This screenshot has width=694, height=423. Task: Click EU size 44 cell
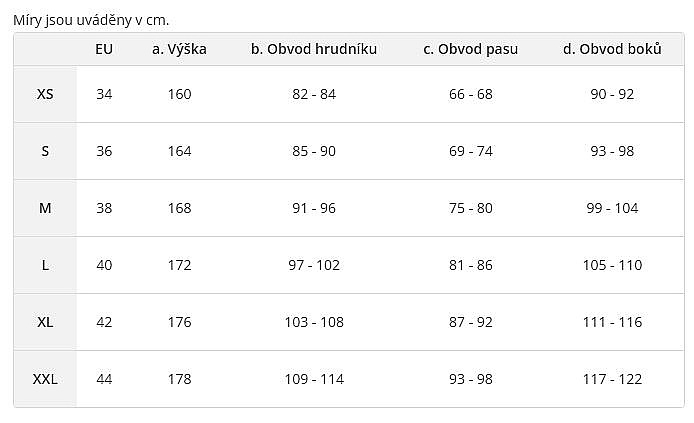(104, 379)
